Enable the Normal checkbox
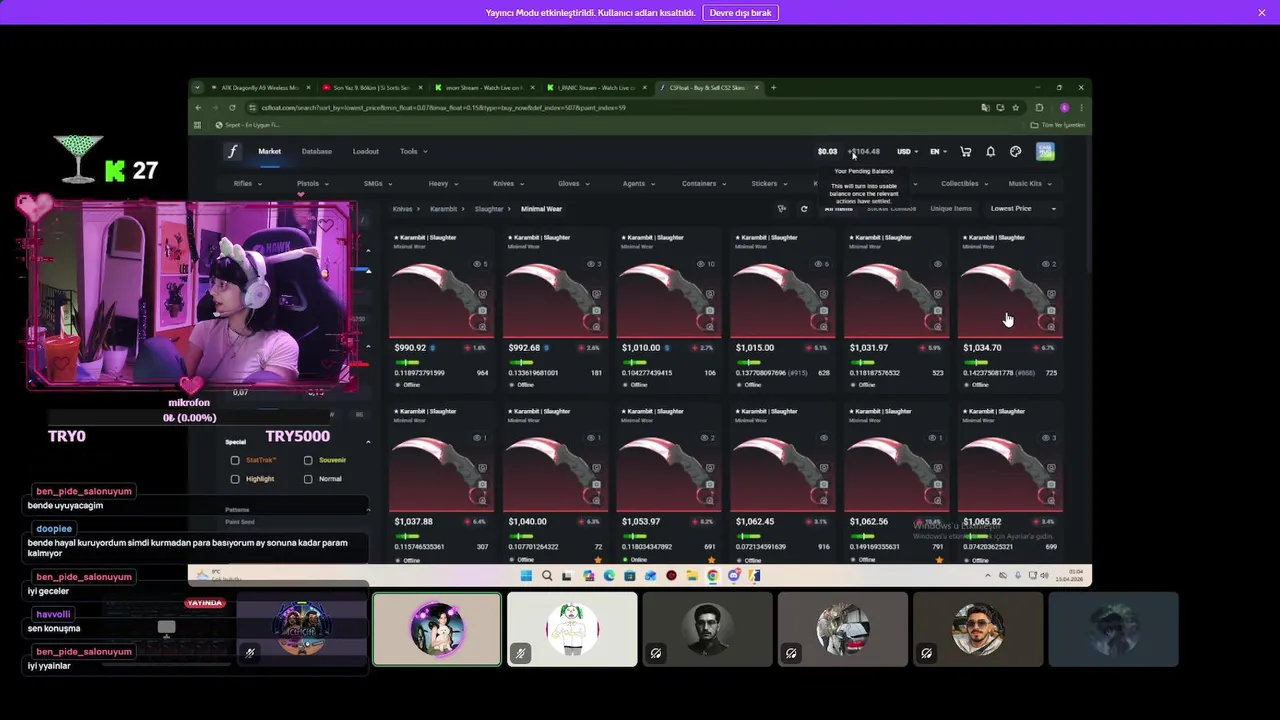Viewport: 1280px width, 720px height. click(308, 479)
